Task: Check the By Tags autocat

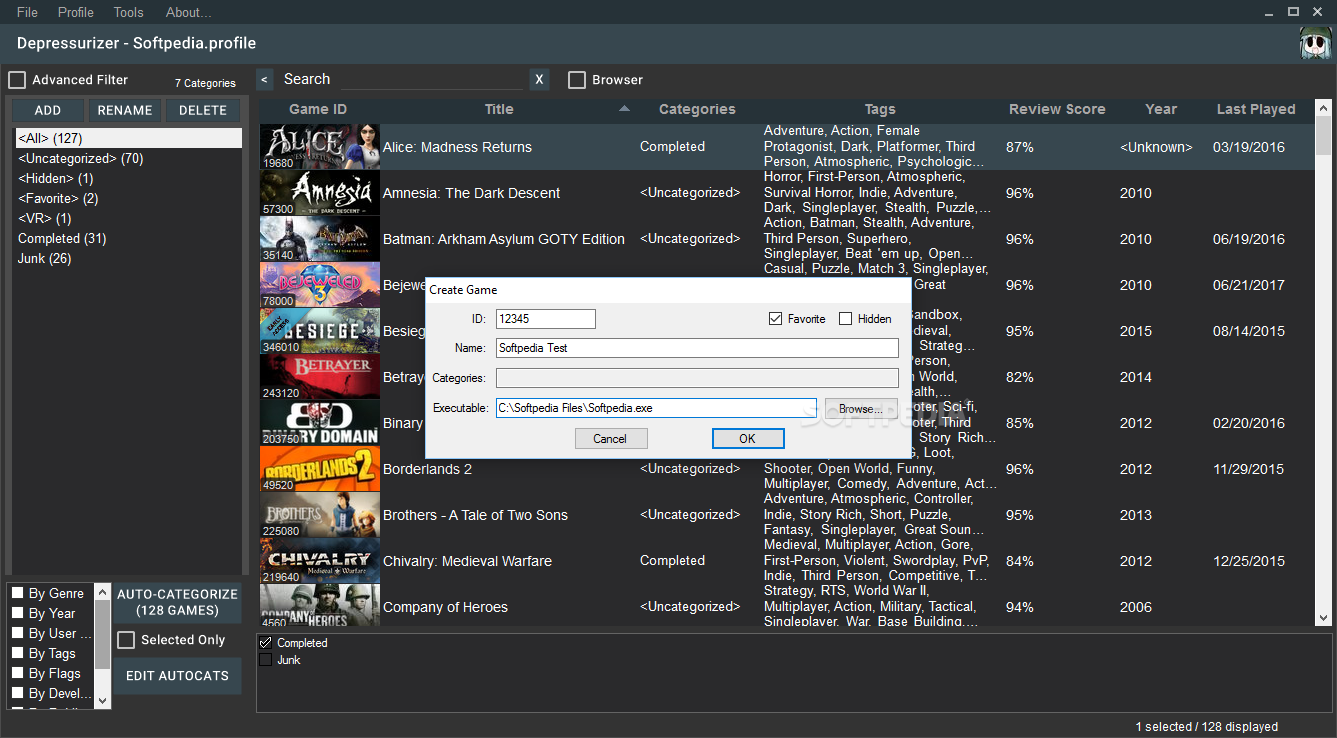Action: click(x=17, y=653)
